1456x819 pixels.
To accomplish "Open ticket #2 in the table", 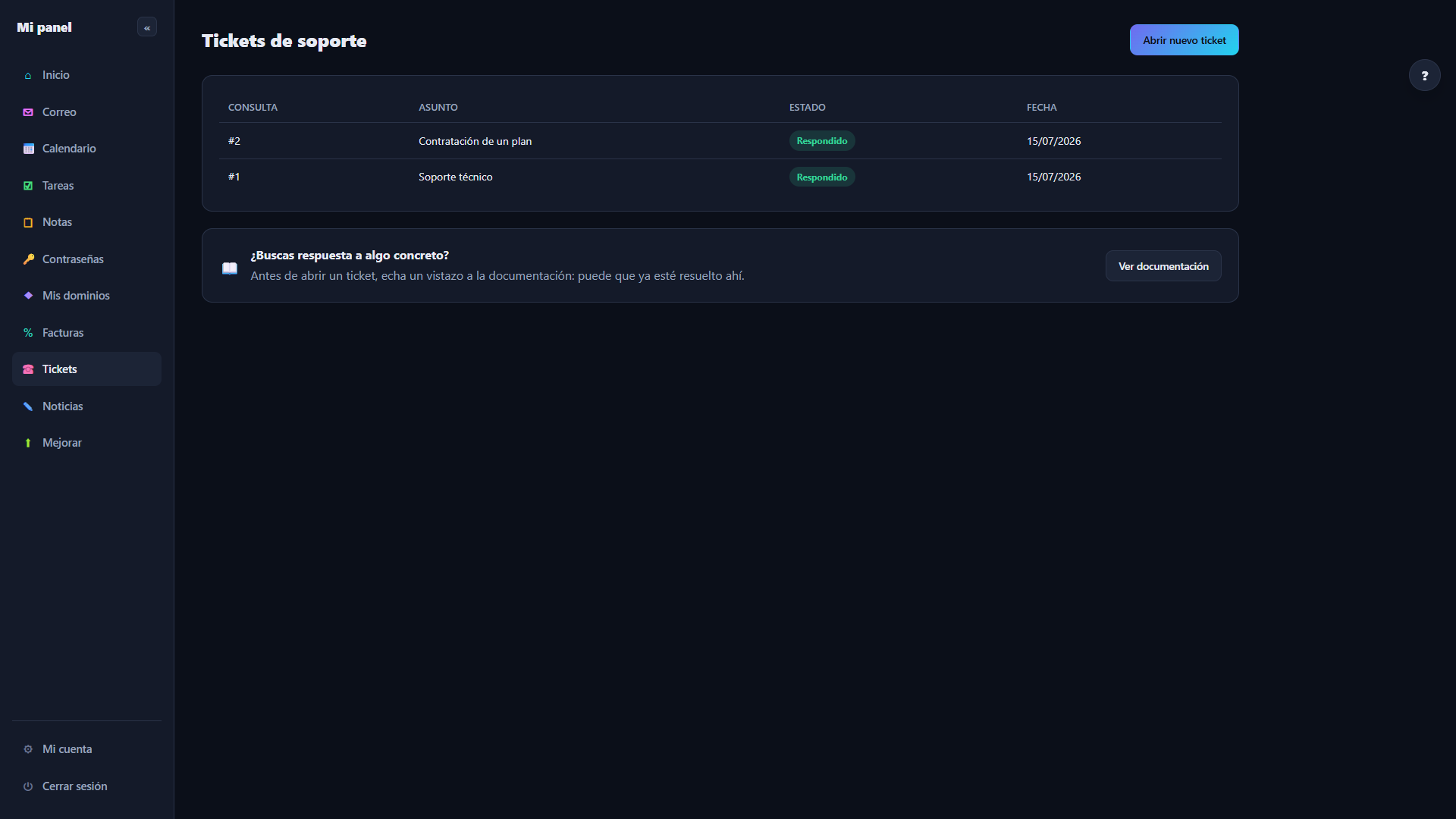I will 720,141.
